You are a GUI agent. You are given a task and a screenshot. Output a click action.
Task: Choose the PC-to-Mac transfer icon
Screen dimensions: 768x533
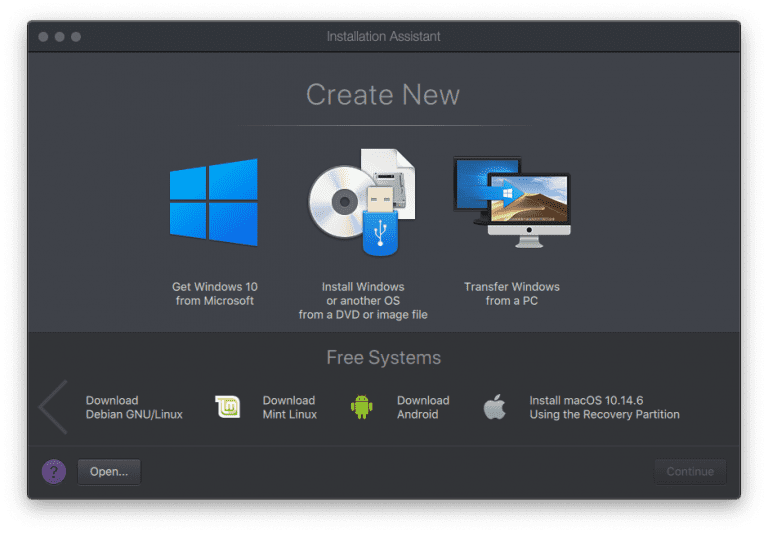[512, 202]
